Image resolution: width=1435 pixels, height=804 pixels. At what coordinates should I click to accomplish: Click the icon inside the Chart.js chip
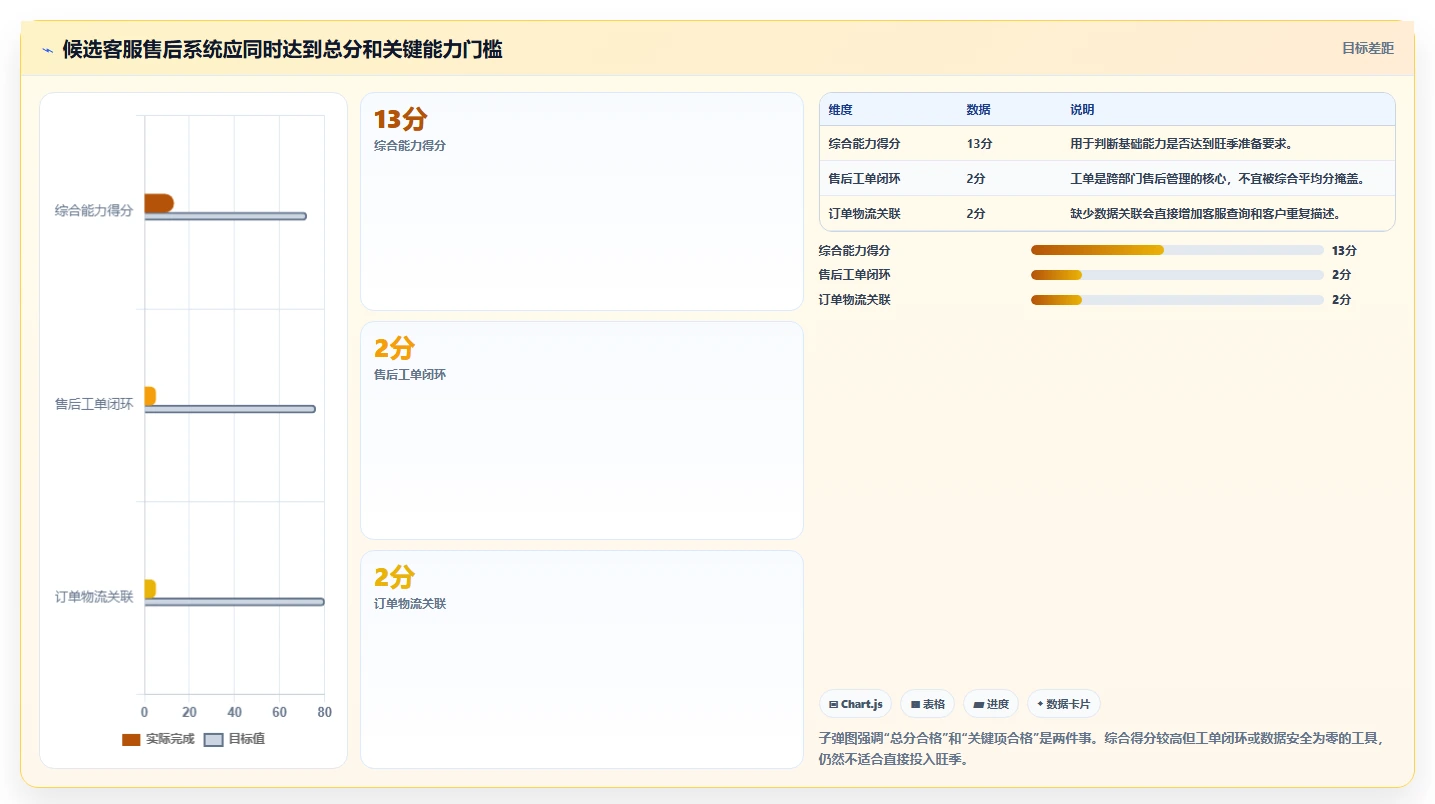click(834, 705)
